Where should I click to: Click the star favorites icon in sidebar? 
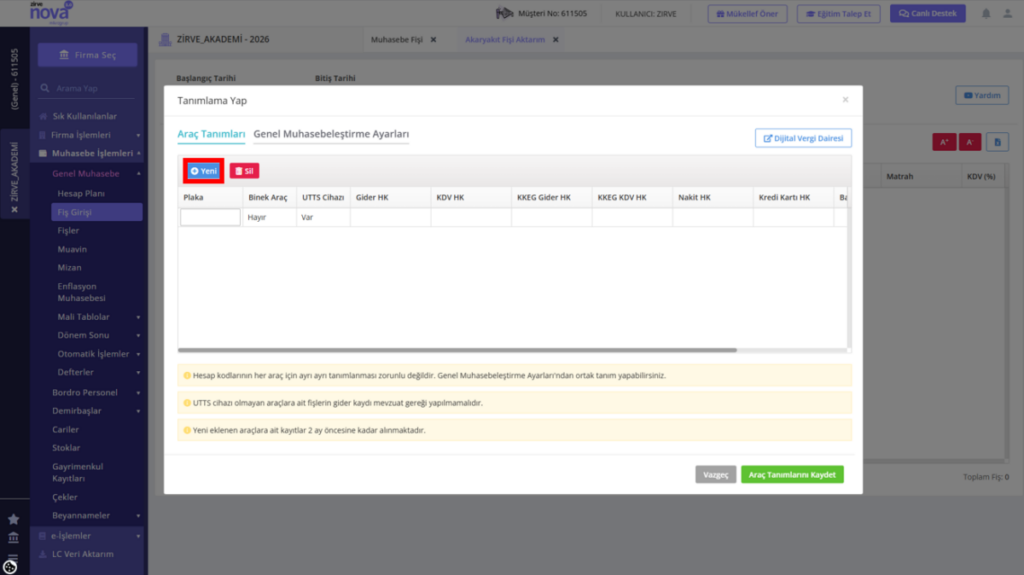click(13, 519)
